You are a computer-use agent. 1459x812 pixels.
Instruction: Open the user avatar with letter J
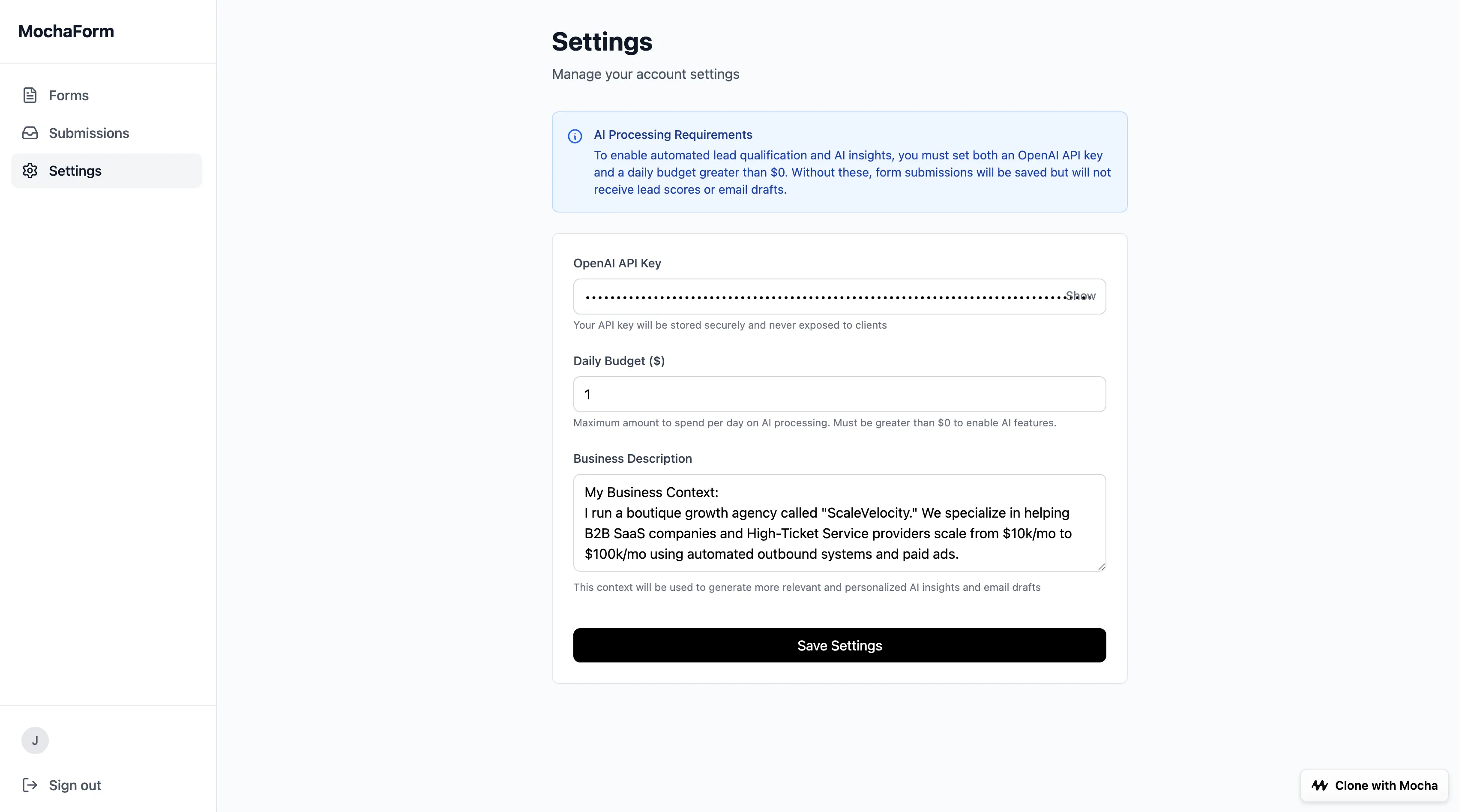[x=35, y=740]
